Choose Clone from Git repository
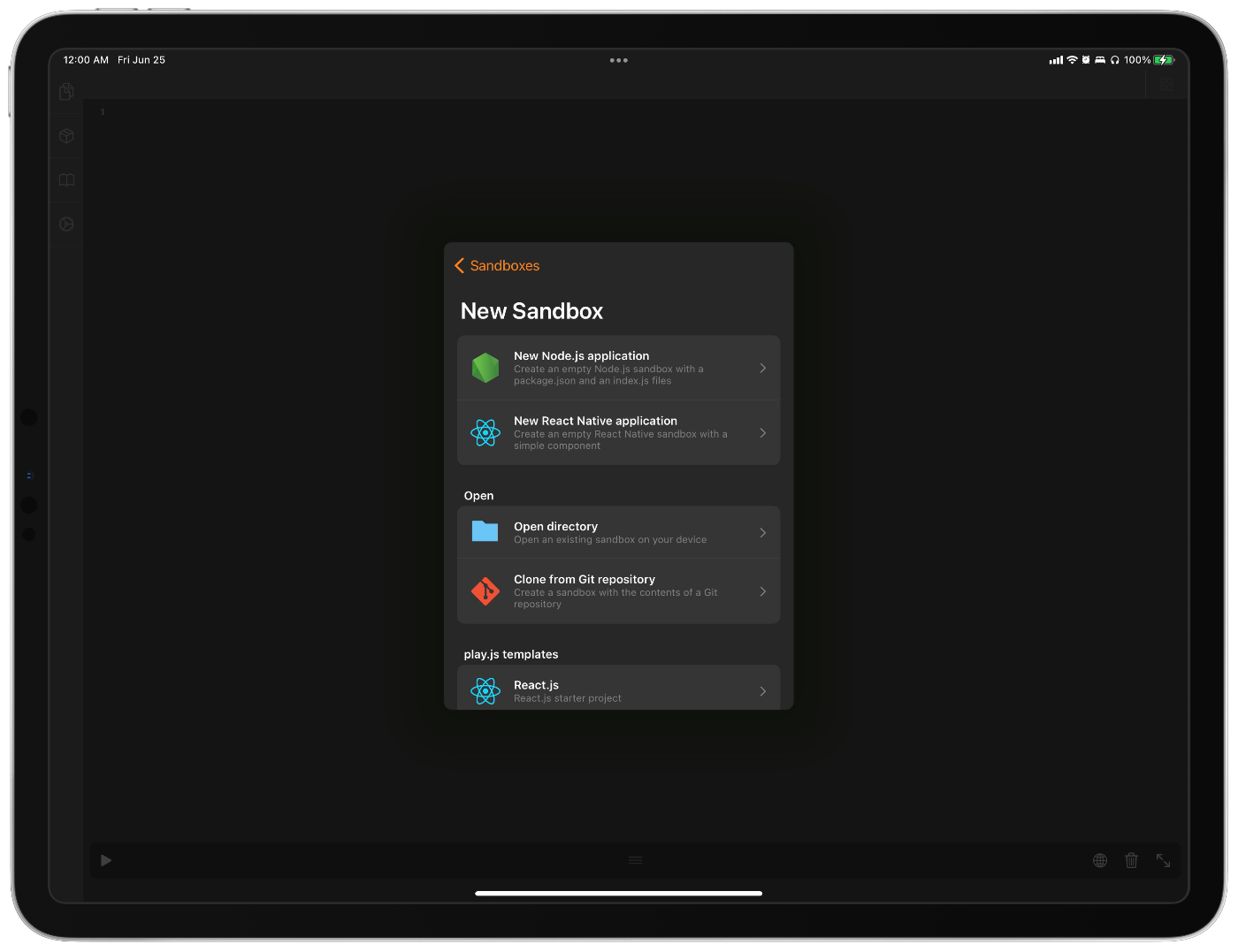The width and height of the screenshot is (1238, 952). [618, 591]
